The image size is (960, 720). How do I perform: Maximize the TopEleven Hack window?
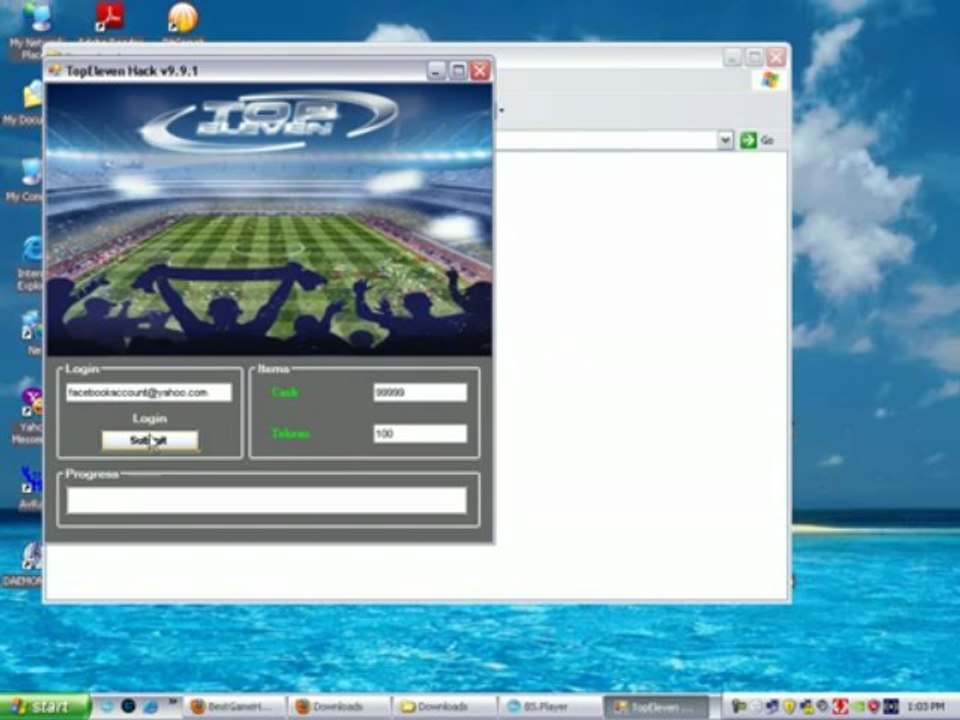458,71
